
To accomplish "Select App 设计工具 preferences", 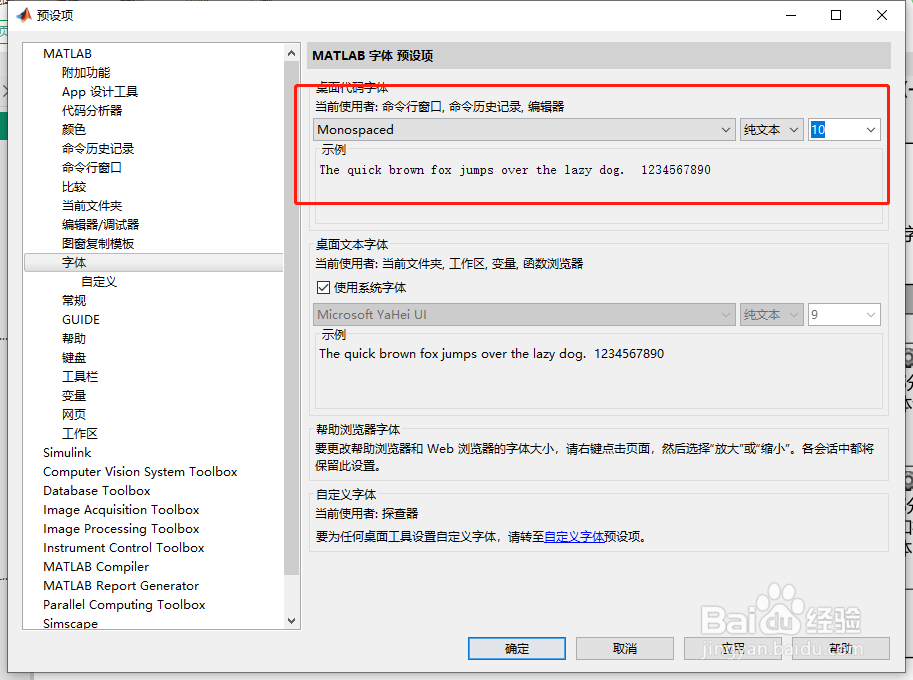I will click(100, 92).
